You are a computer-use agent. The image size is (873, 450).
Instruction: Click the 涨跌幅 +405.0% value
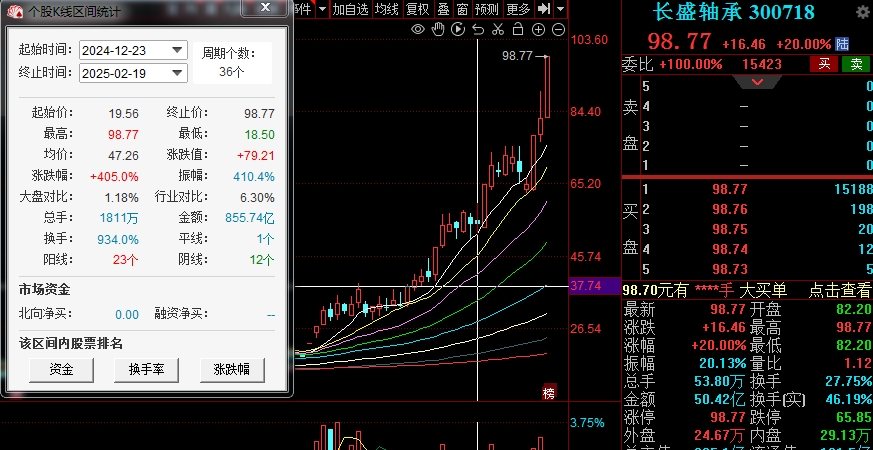[x=114, y=177]
